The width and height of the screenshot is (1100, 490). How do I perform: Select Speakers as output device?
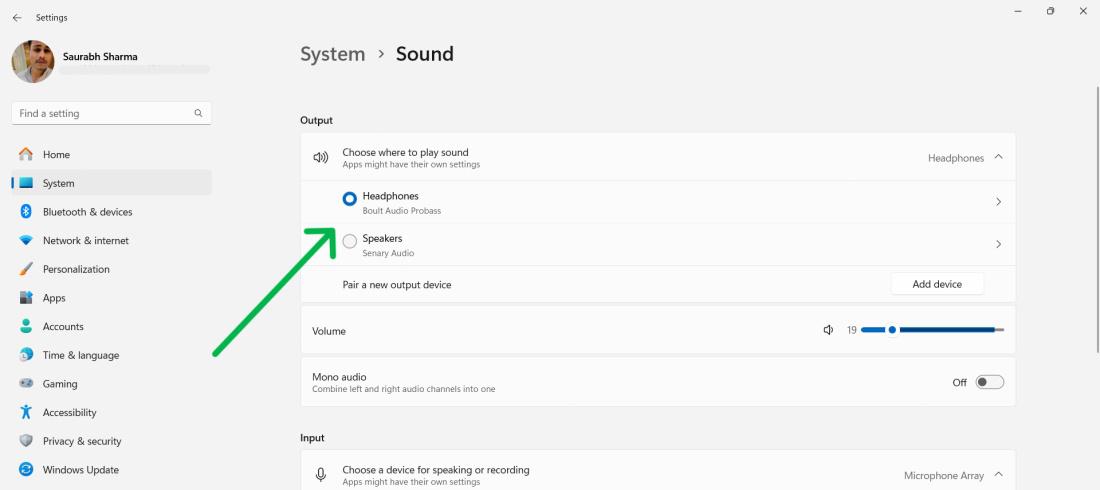tap(349, 241)
